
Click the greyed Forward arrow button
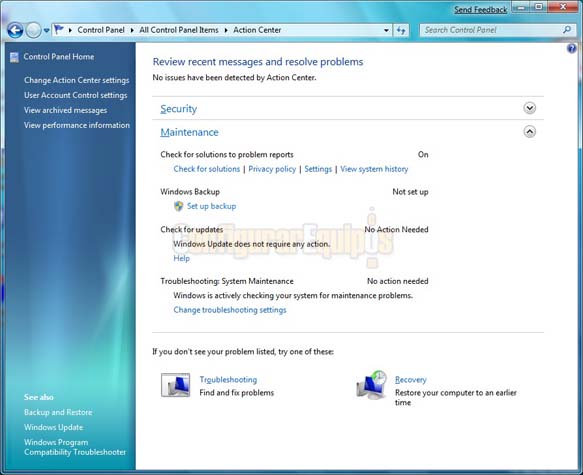point(33,30)
